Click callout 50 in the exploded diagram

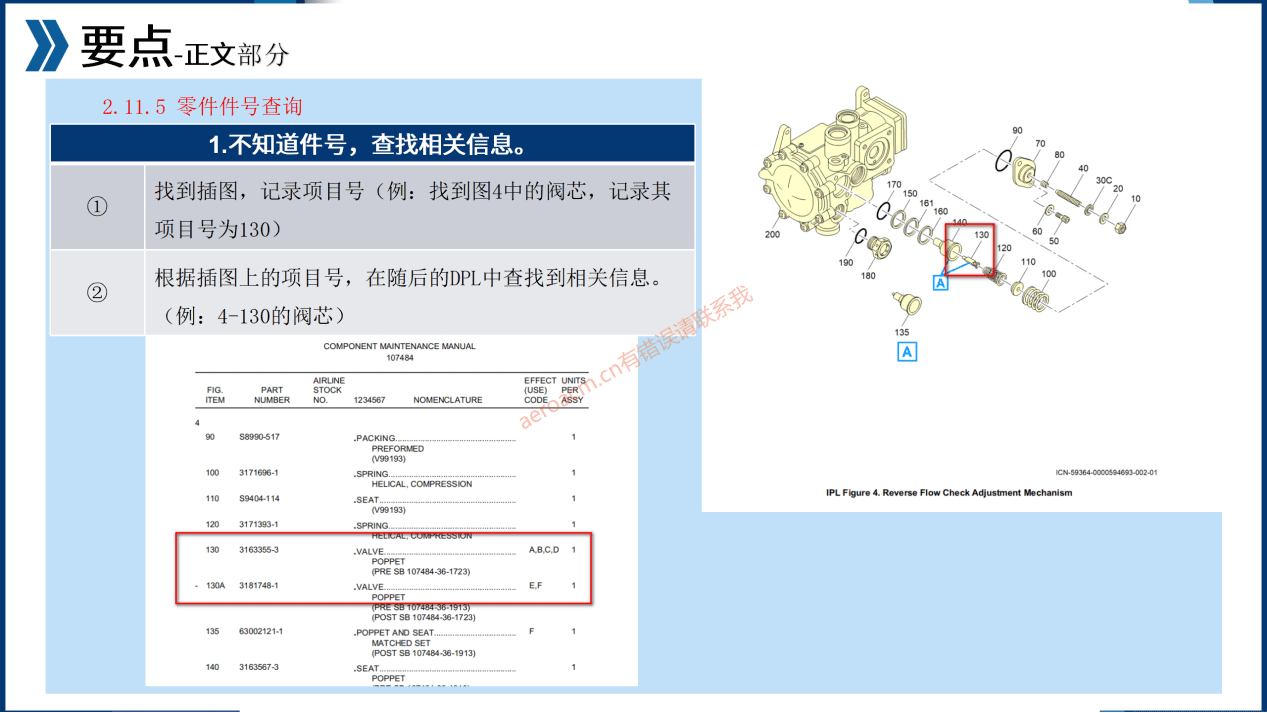point(1054,242)
